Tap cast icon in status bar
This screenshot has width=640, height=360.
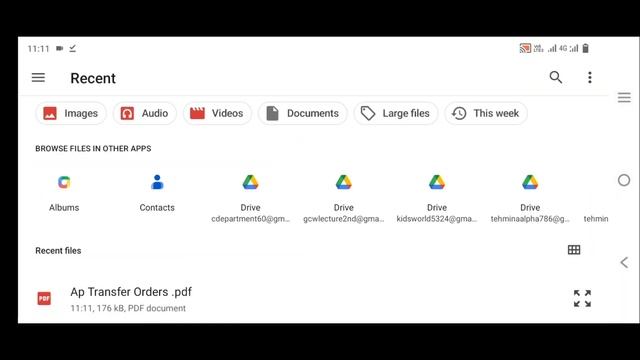[x=525, y=48]
